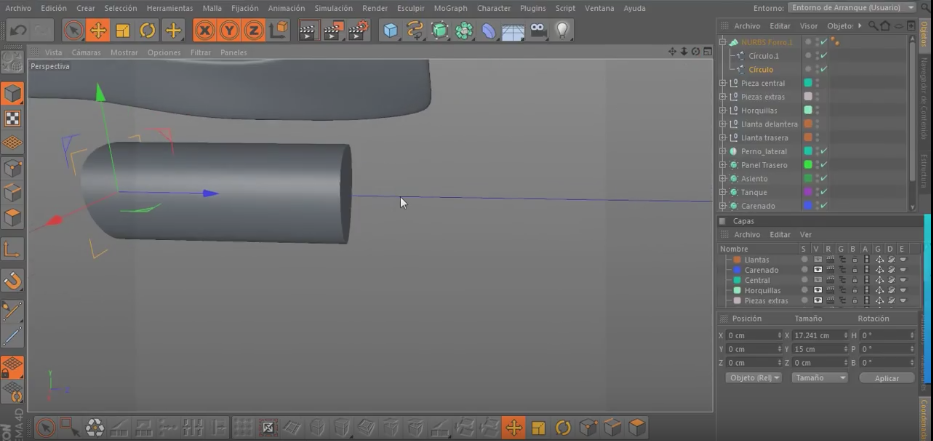933x441 pixels.
Task: Click the Tanque purple layer swatch
Action: (808, 192)
